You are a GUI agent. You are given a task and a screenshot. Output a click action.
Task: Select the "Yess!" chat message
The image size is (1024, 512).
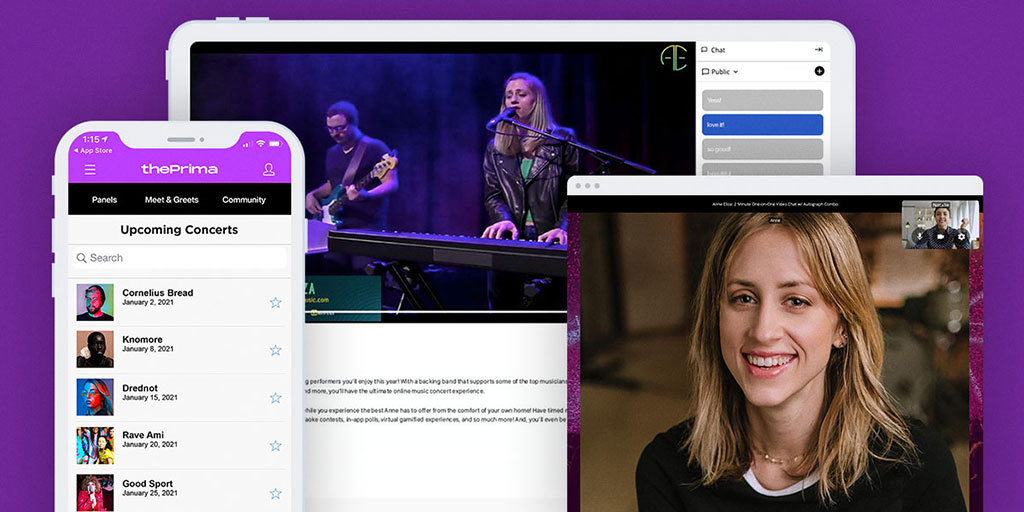pyautogui.click(x=762, y=100)
